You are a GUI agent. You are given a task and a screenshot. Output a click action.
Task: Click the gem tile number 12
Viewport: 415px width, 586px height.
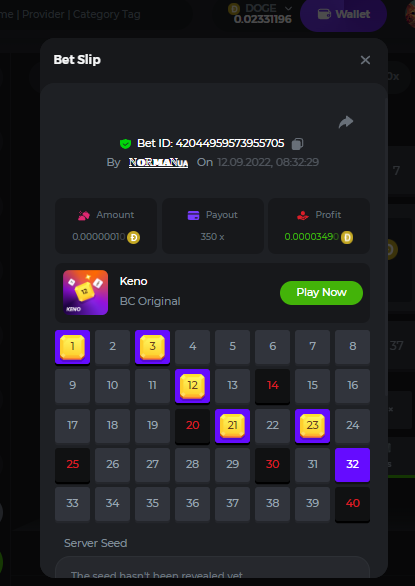click(193, 386)
